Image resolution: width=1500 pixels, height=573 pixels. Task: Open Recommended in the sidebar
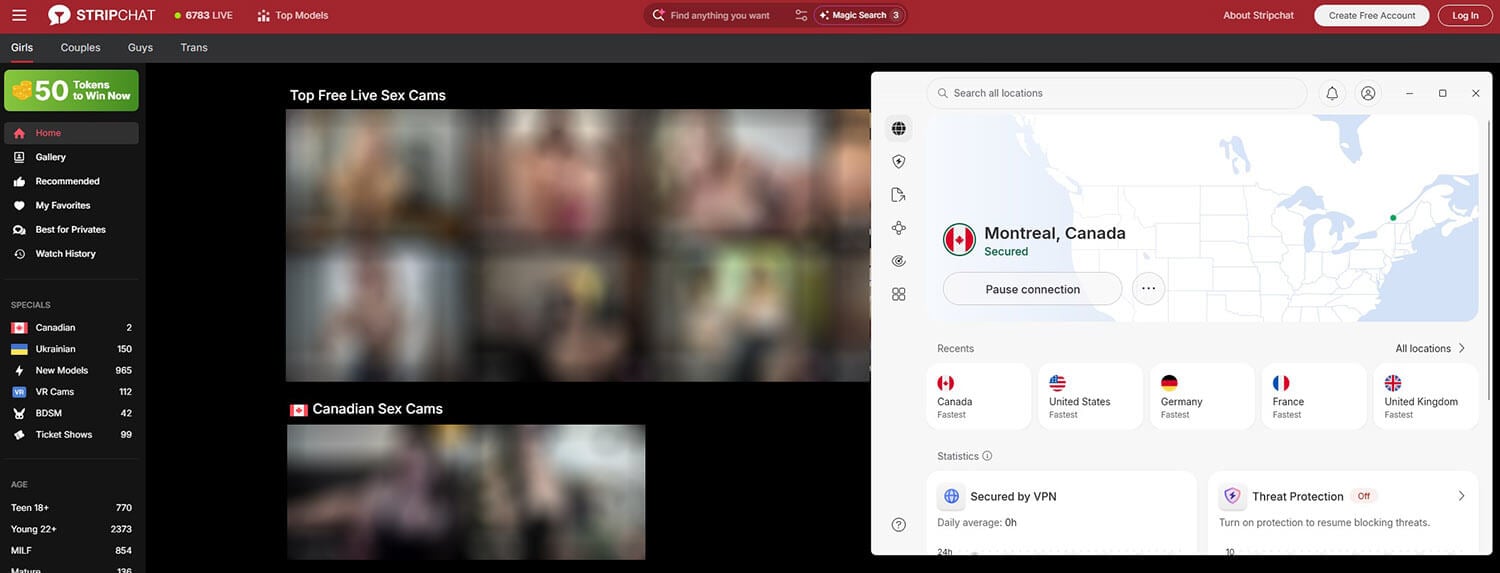pos(71,181)
